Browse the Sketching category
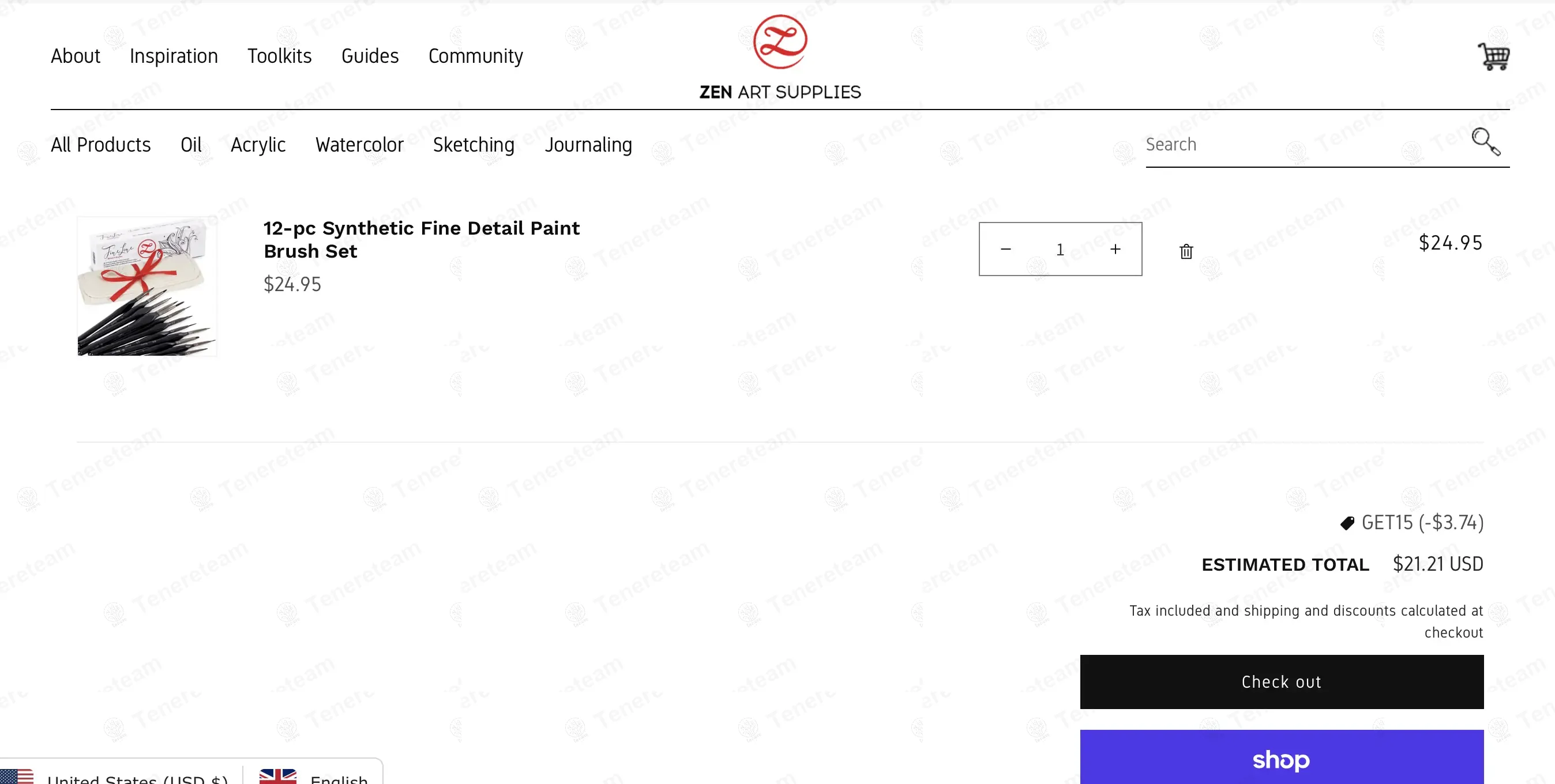 pos(474,145)
